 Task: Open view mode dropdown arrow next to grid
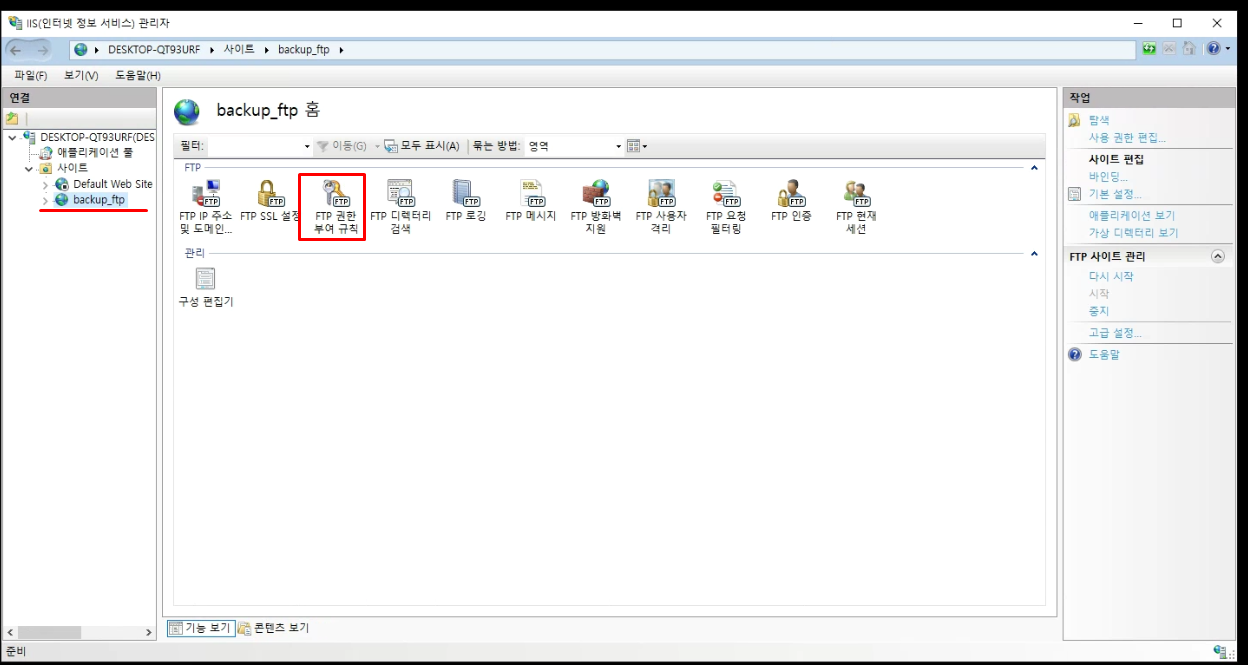point(645,147)
